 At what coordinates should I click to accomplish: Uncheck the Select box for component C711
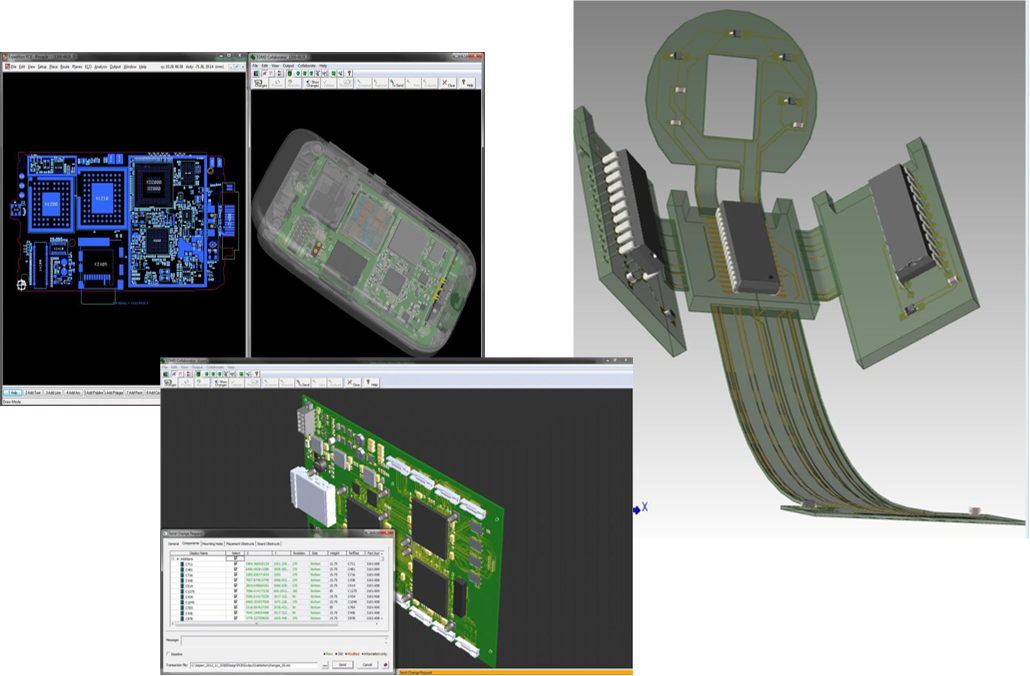tap(236, 564)
